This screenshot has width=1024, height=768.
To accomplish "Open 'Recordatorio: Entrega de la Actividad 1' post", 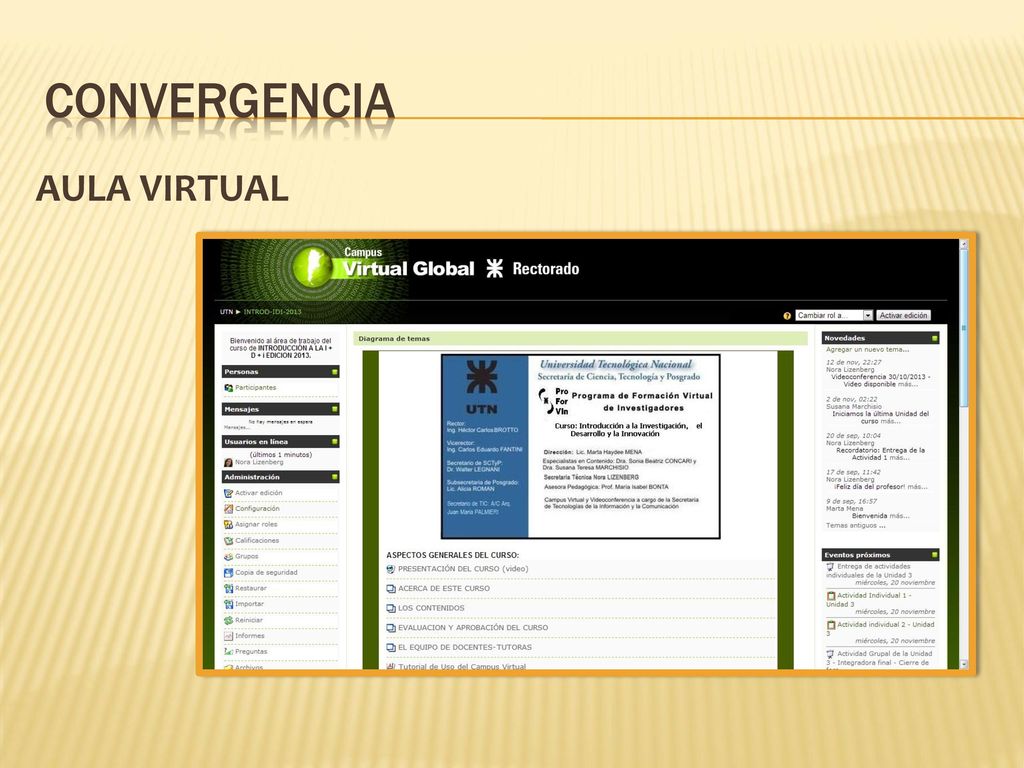I will tap(880, 454).
